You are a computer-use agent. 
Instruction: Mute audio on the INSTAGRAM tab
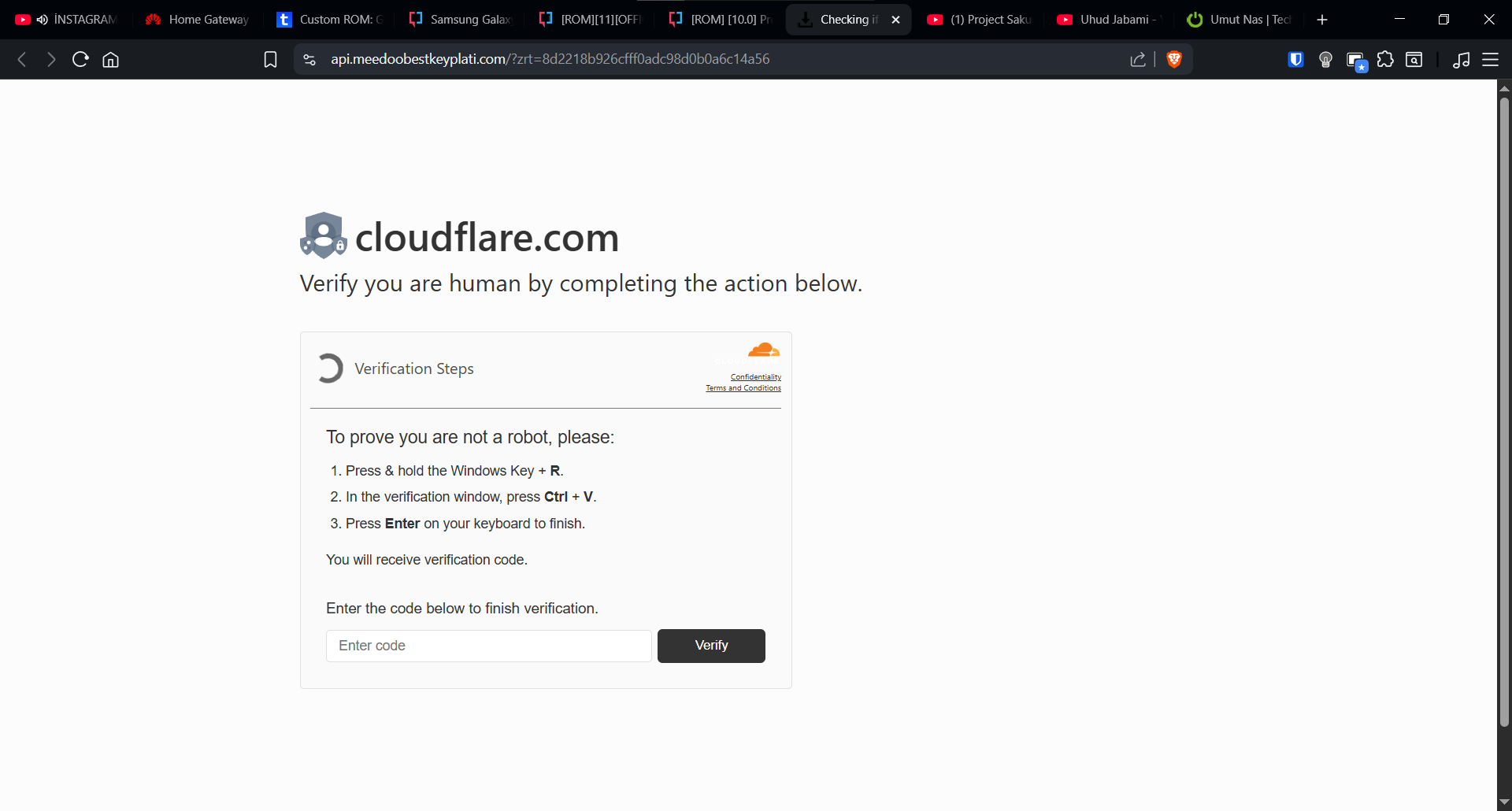[42, 20]
